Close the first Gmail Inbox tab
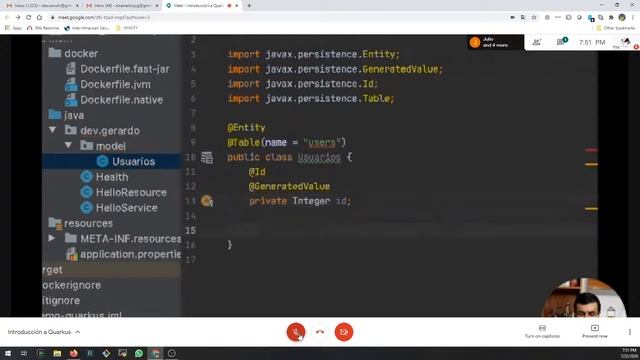The width and height of the screenshot is (640, 360). 77,6
